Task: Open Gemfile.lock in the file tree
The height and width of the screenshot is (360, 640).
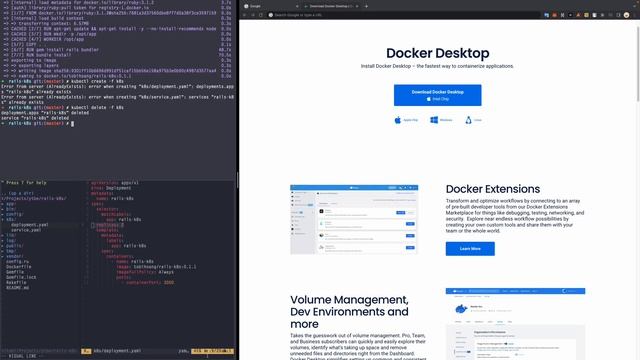Action: pos(21,278)
